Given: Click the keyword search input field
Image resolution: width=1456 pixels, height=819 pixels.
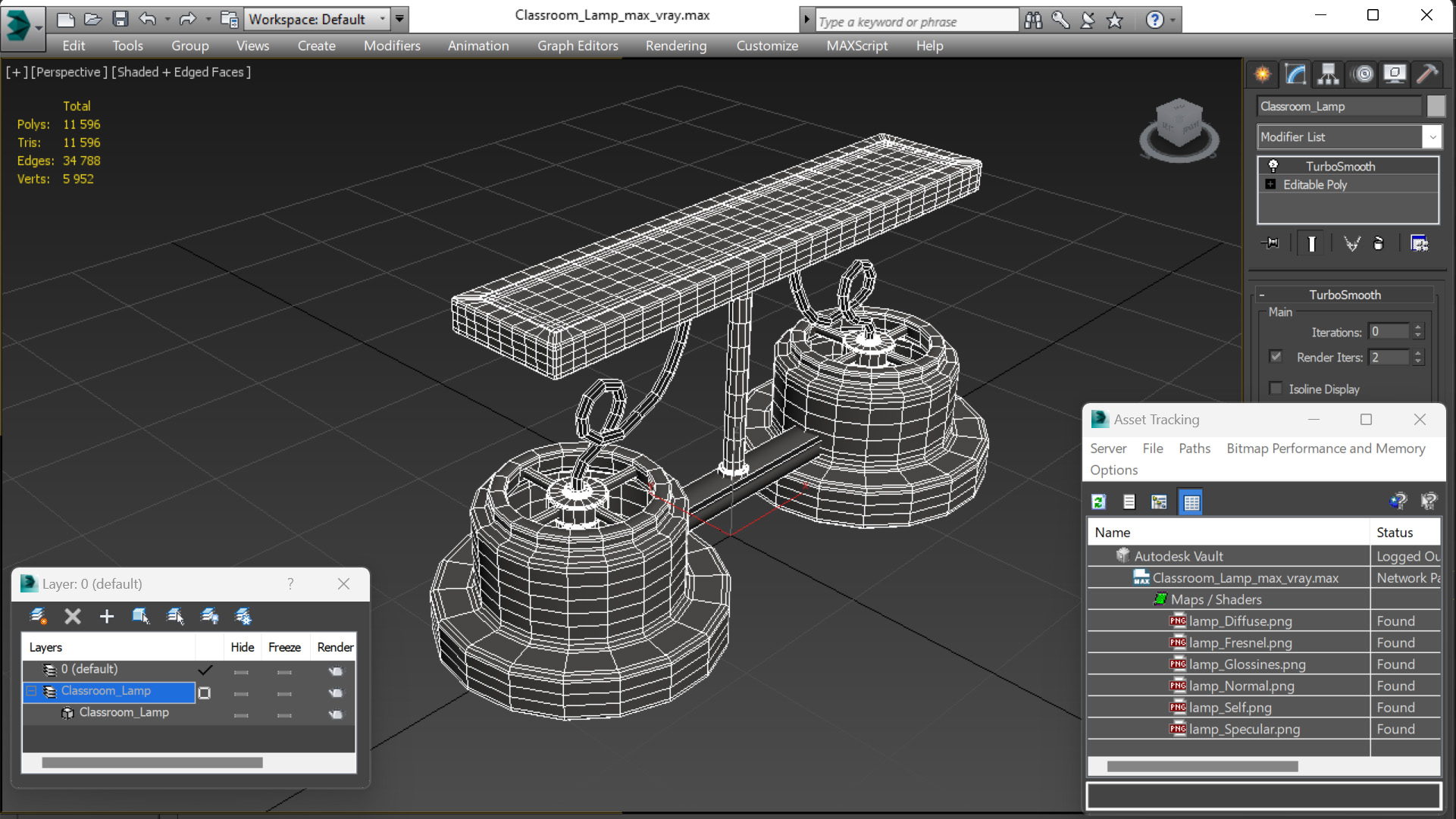Looking at the screenshot, I should click(916, 21).
